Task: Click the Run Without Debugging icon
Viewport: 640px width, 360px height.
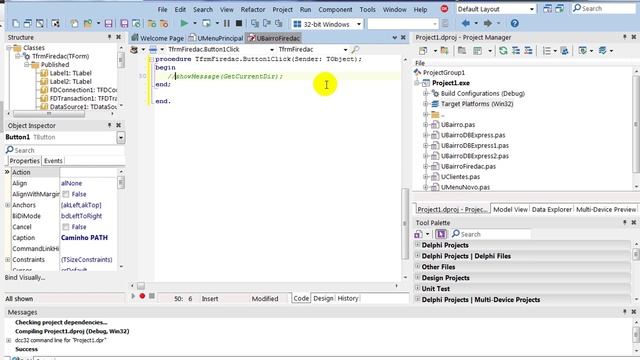Action: point(207,24)
